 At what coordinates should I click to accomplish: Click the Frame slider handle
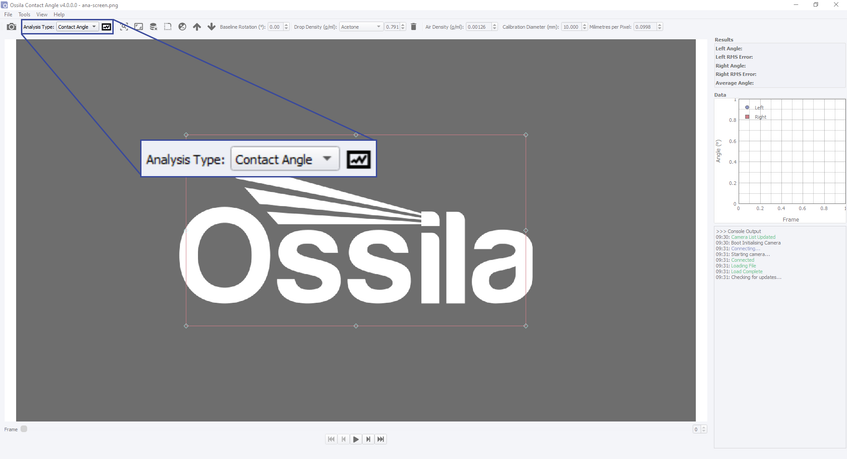pos(24,429)
